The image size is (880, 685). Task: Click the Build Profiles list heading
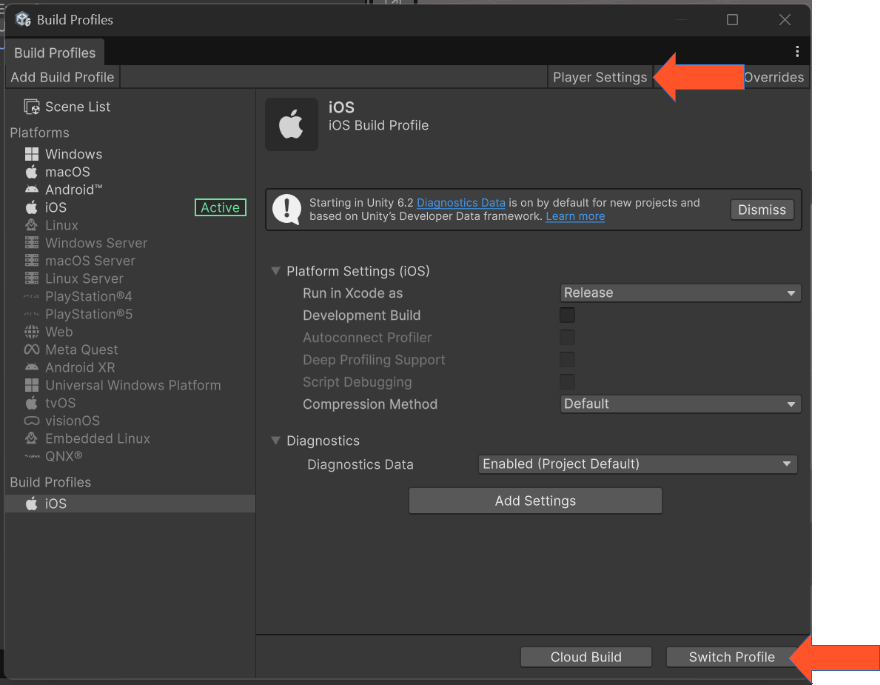51,482
